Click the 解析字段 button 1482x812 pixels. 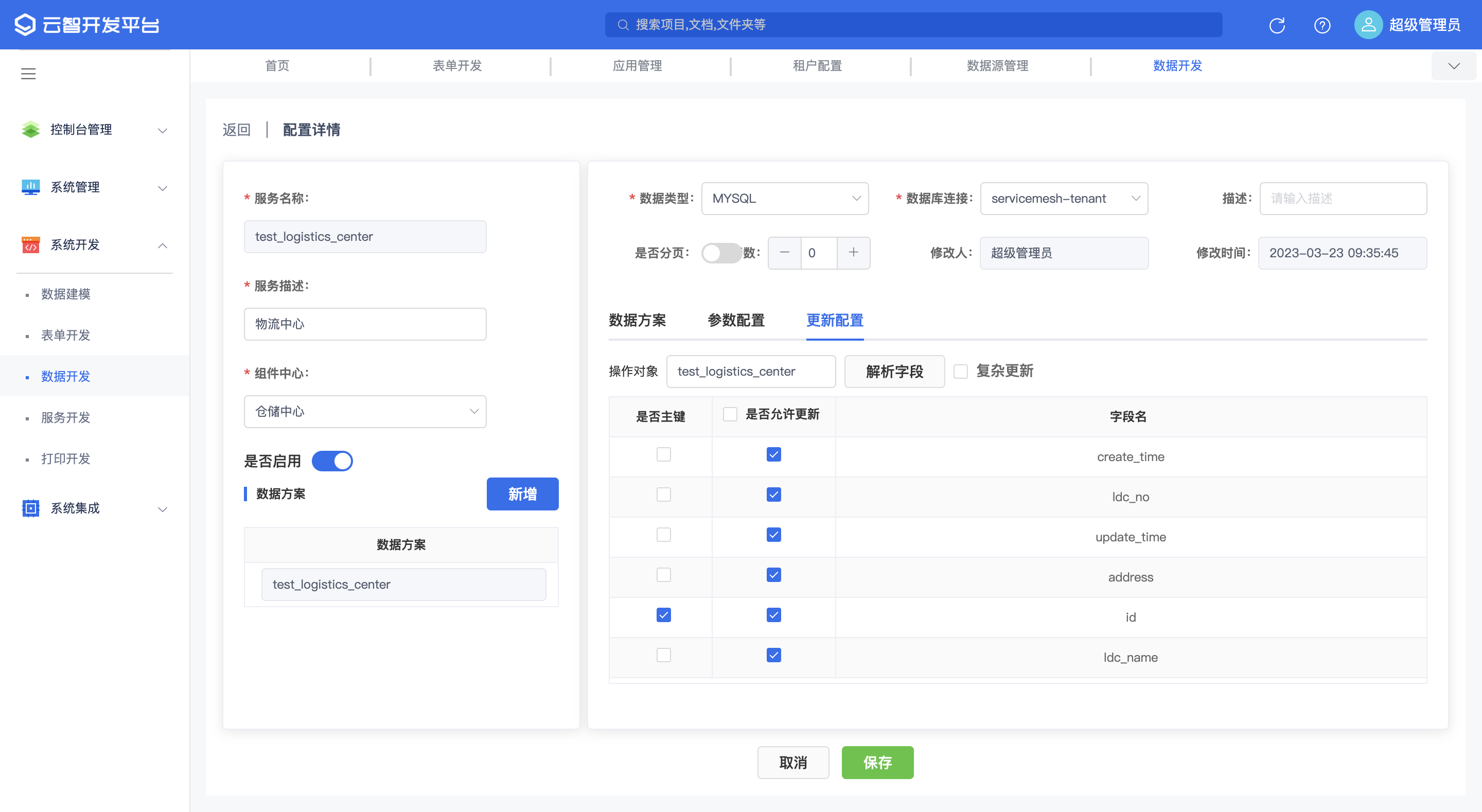point(895,371)
